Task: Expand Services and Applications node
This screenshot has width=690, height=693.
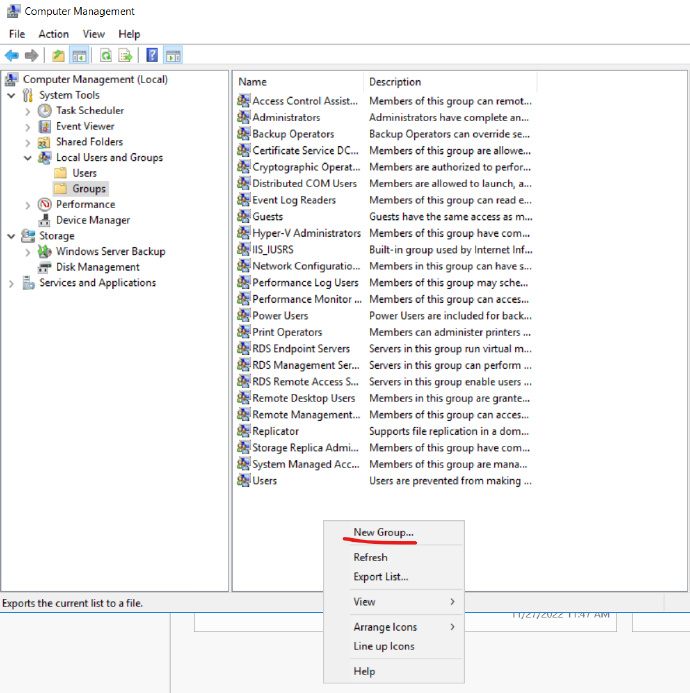Action: (x=11, y=284)
